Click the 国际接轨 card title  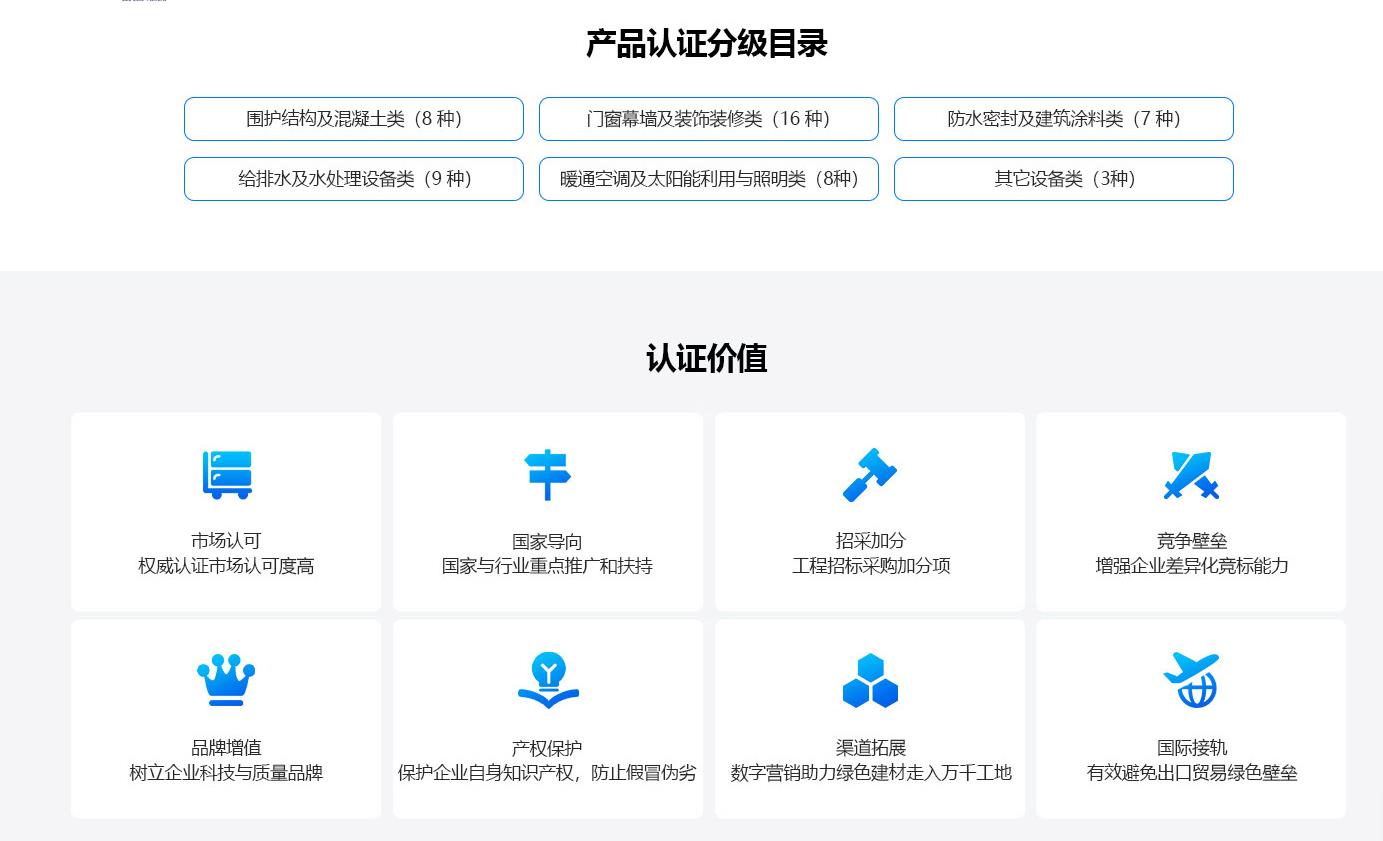click(1192, 748)
